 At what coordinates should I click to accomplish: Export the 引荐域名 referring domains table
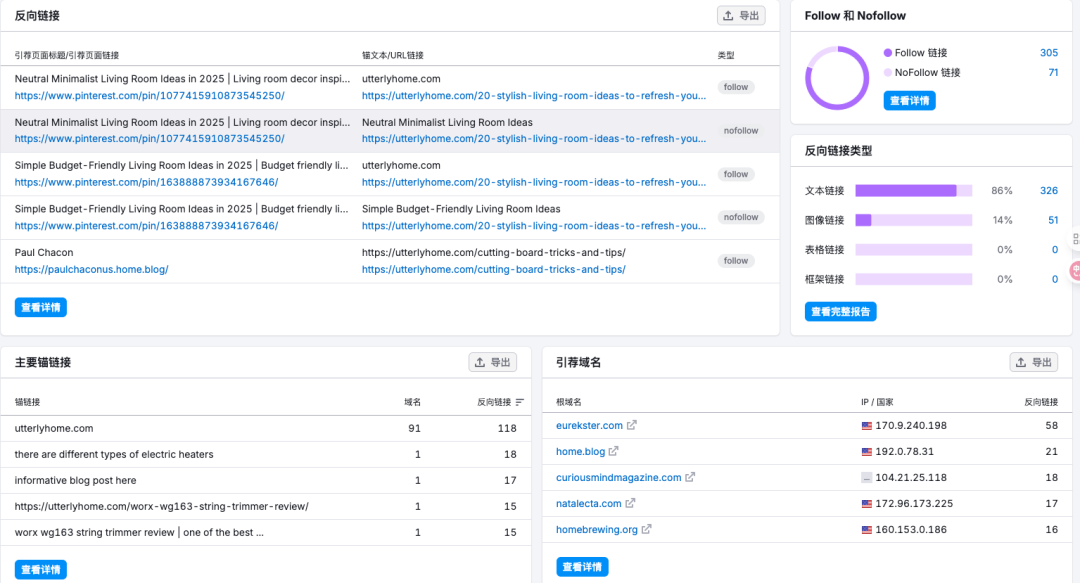point(1033,362)
